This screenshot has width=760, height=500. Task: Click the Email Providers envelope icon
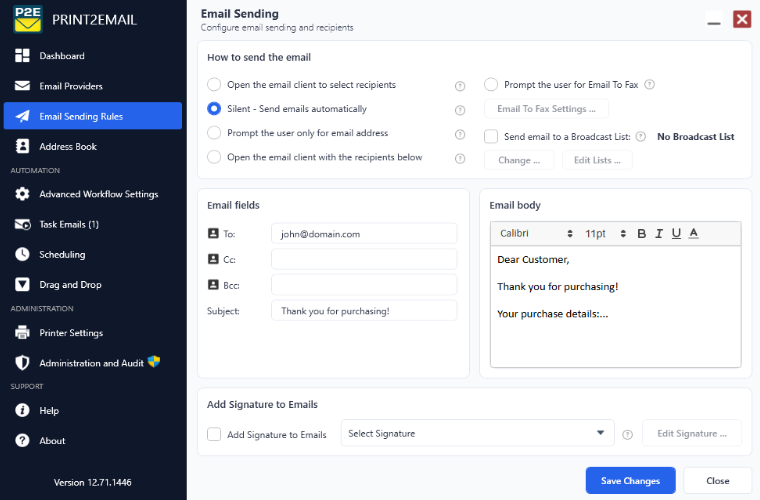(22, 86)
